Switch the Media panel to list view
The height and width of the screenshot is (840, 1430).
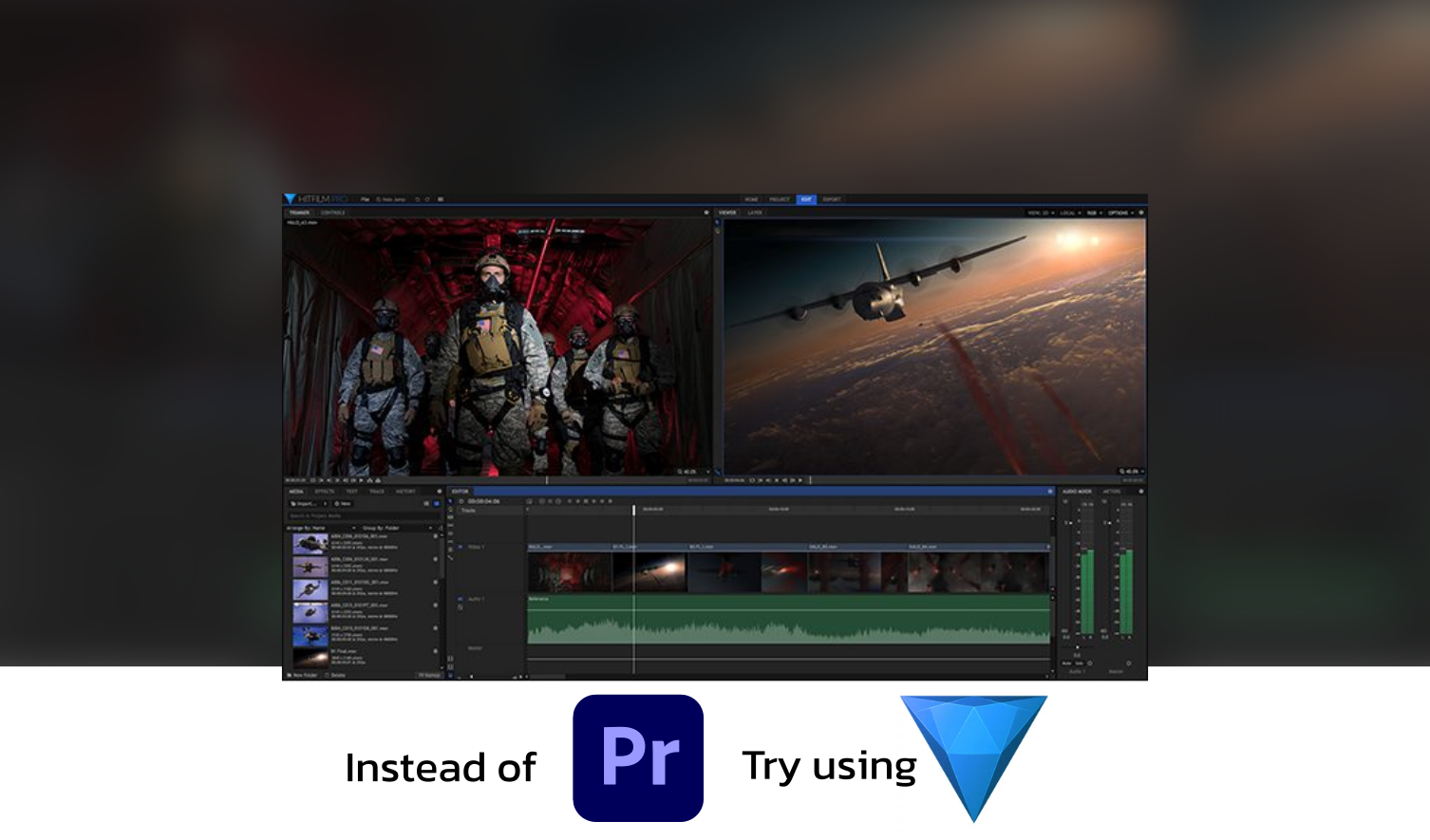tap(426, 504)
